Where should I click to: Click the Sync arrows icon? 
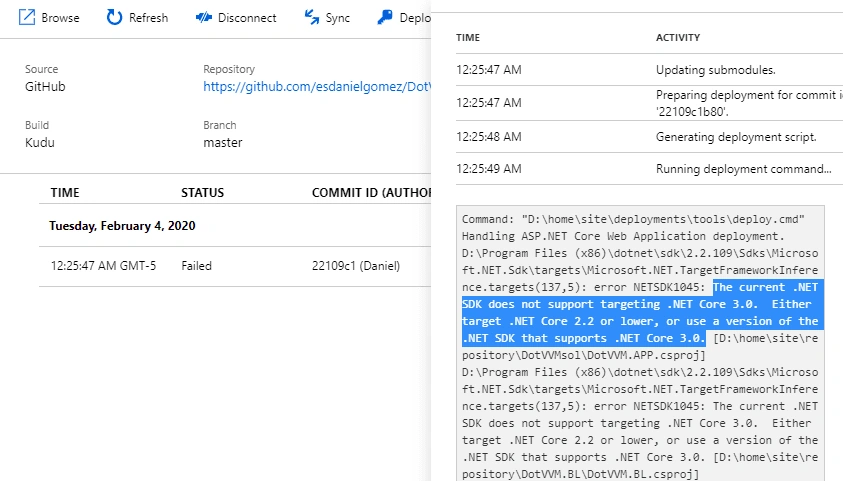[311, 17]
